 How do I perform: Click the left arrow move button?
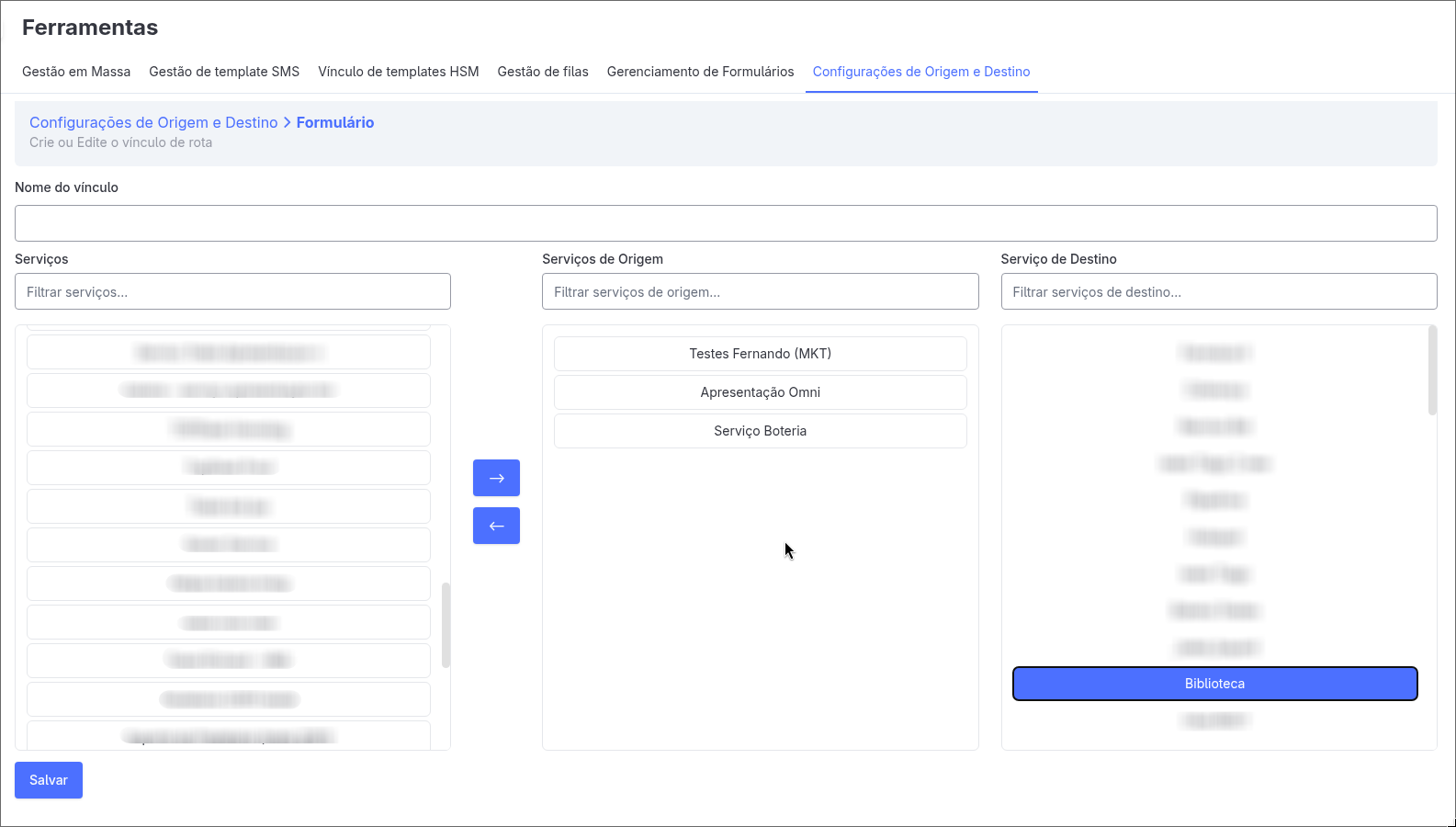pos(496,526)
